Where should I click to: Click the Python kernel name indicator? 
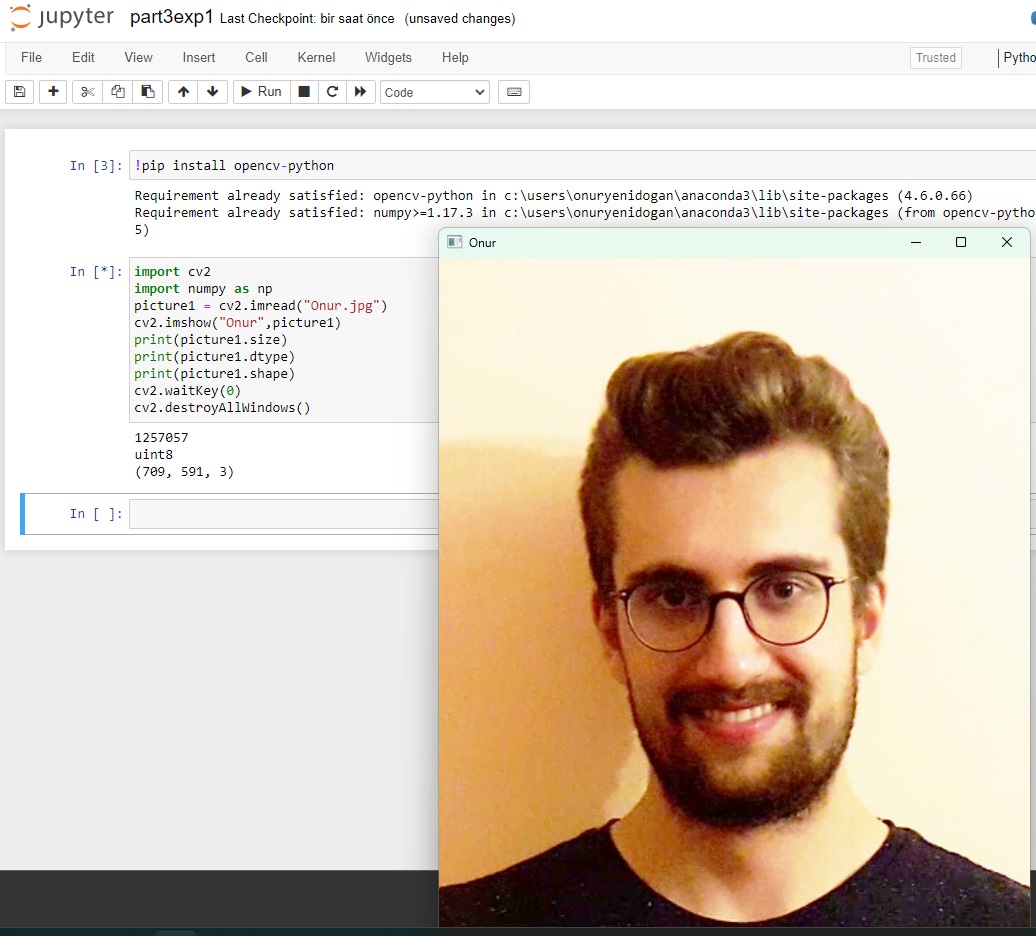[x=1018, y=57]
